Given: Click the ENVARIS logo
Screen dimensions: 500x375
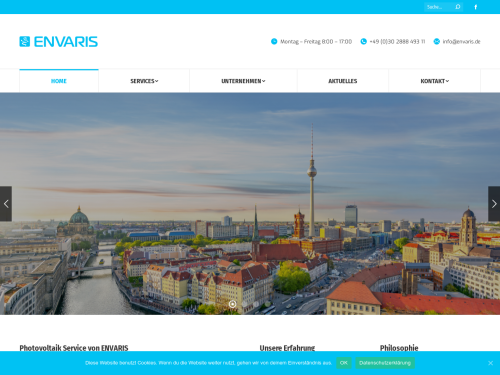Looking at the screenshot, I should tap(59, 42).
